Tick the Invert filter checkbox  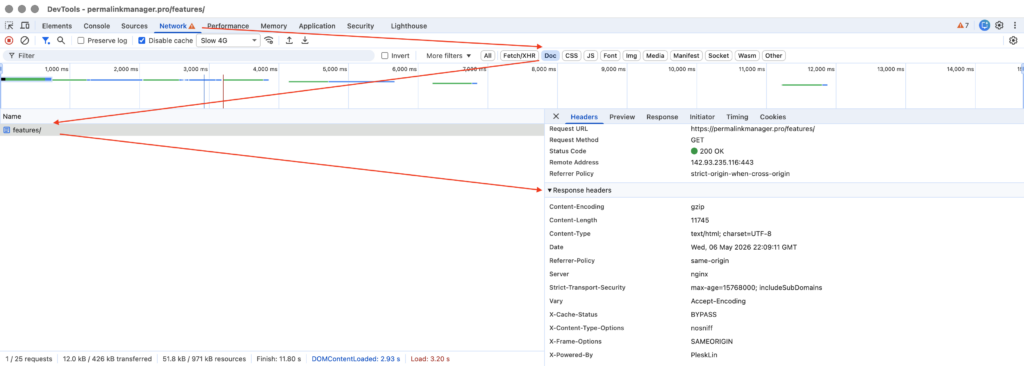pyautogui.click(x=385, y=56)
